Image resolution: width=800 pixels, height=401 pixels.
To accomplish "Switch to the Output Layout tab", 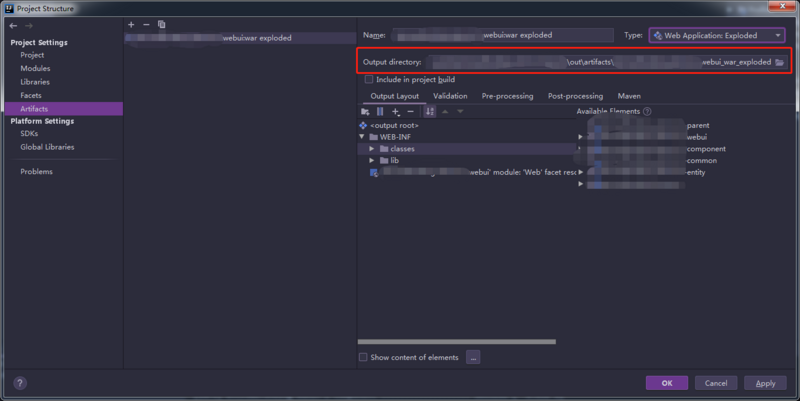I will point(394,96).
